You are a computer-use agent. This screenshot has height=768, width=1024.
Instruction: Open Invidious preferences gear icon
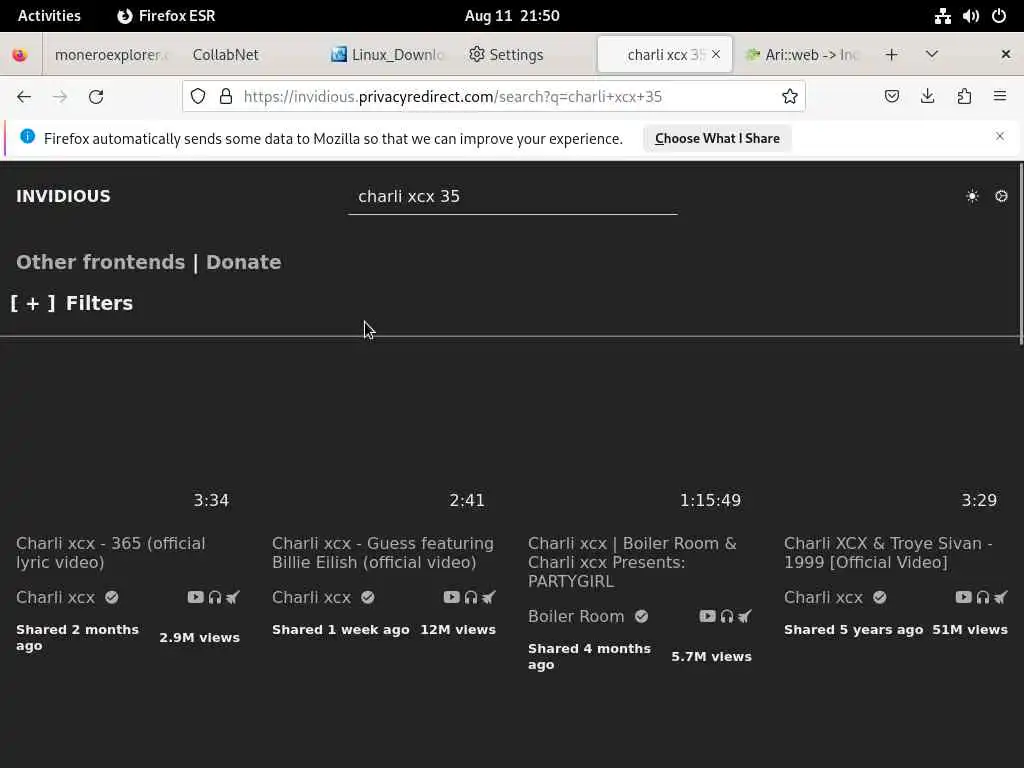(1001, 197)
